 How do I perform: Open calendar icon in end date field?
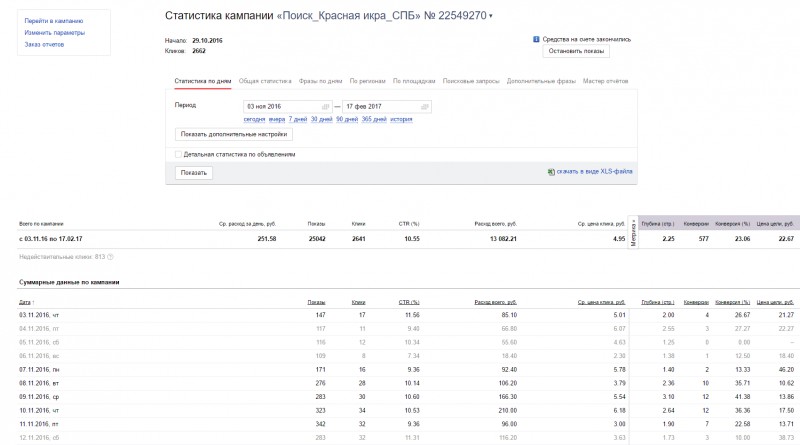pyautogui.click(x=424, y=107)
